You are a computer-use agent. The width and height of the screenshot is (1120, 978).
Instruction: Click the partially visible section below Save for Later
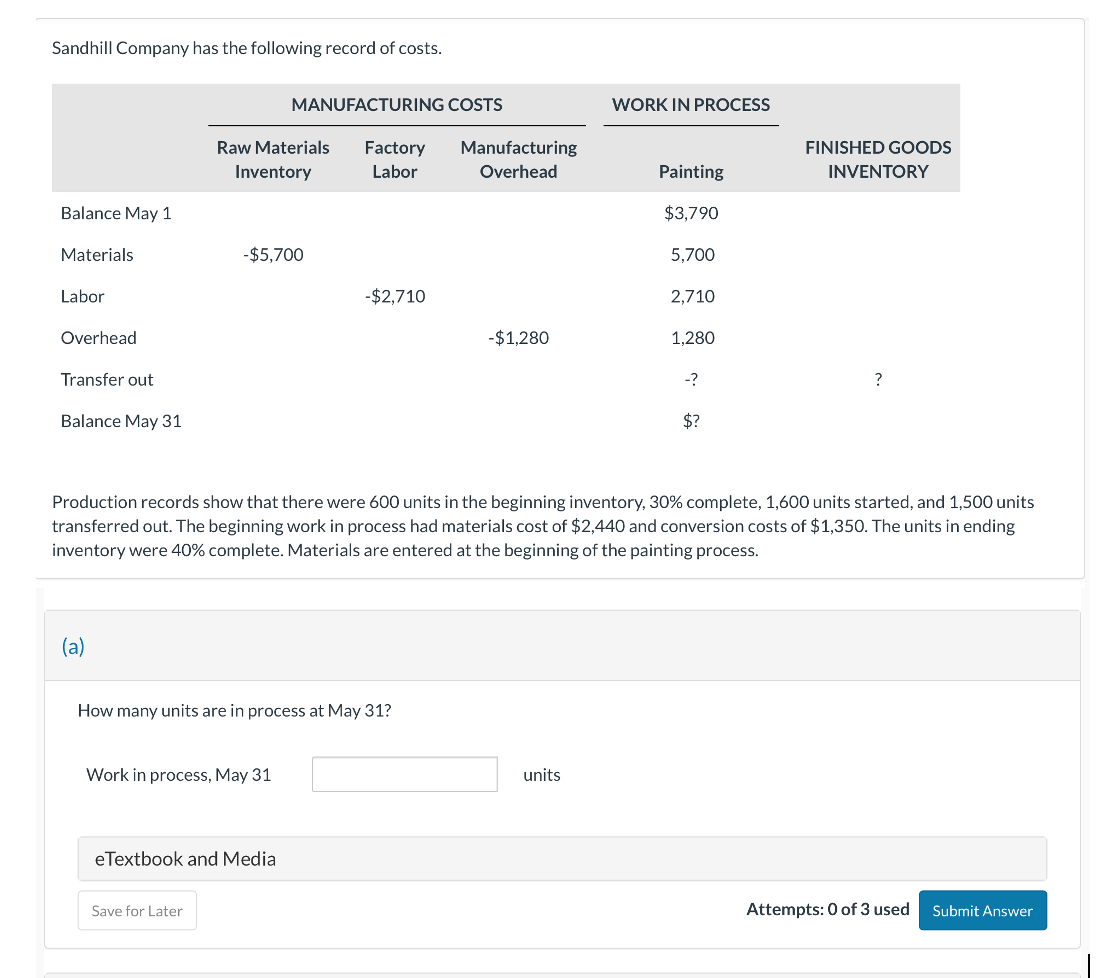tap(560, 972)
